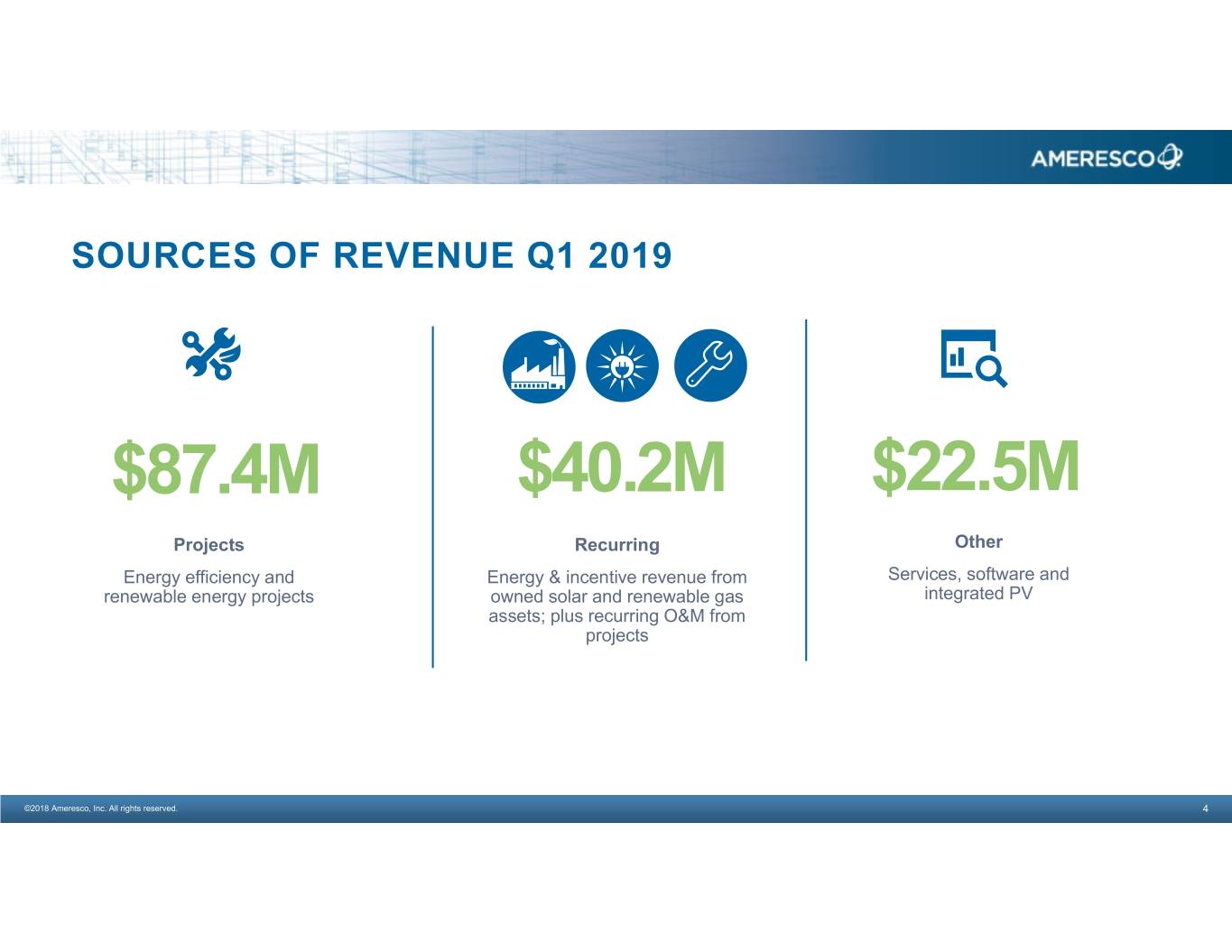The width and height of the screenshot is (1232, 952).
Task: Click the services, software and integrated PV text
Action: (x=978, y=583)
